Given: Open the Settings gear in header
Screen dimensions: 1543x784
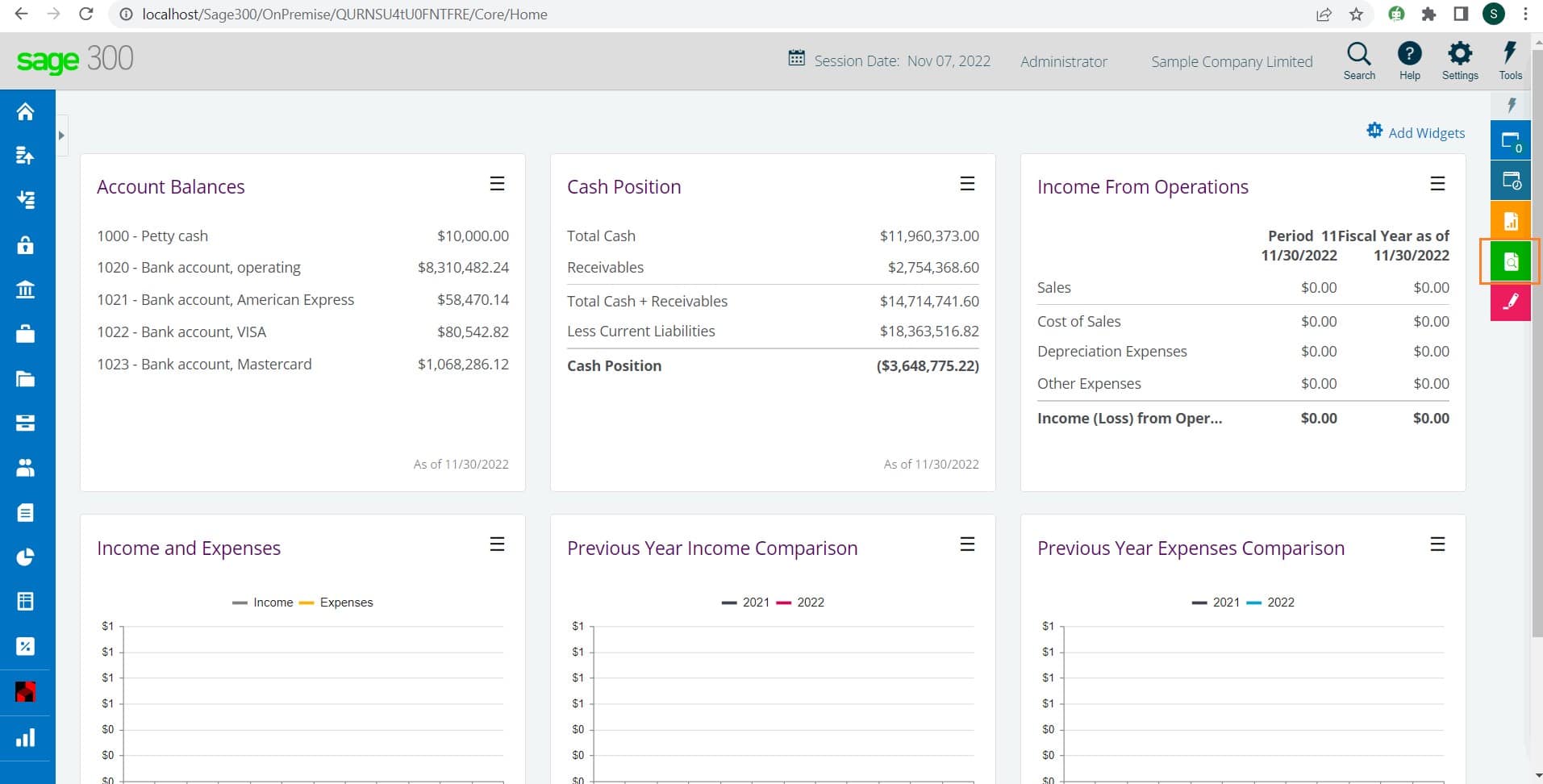Looking at the screenshot, I should pos(1460,61).
